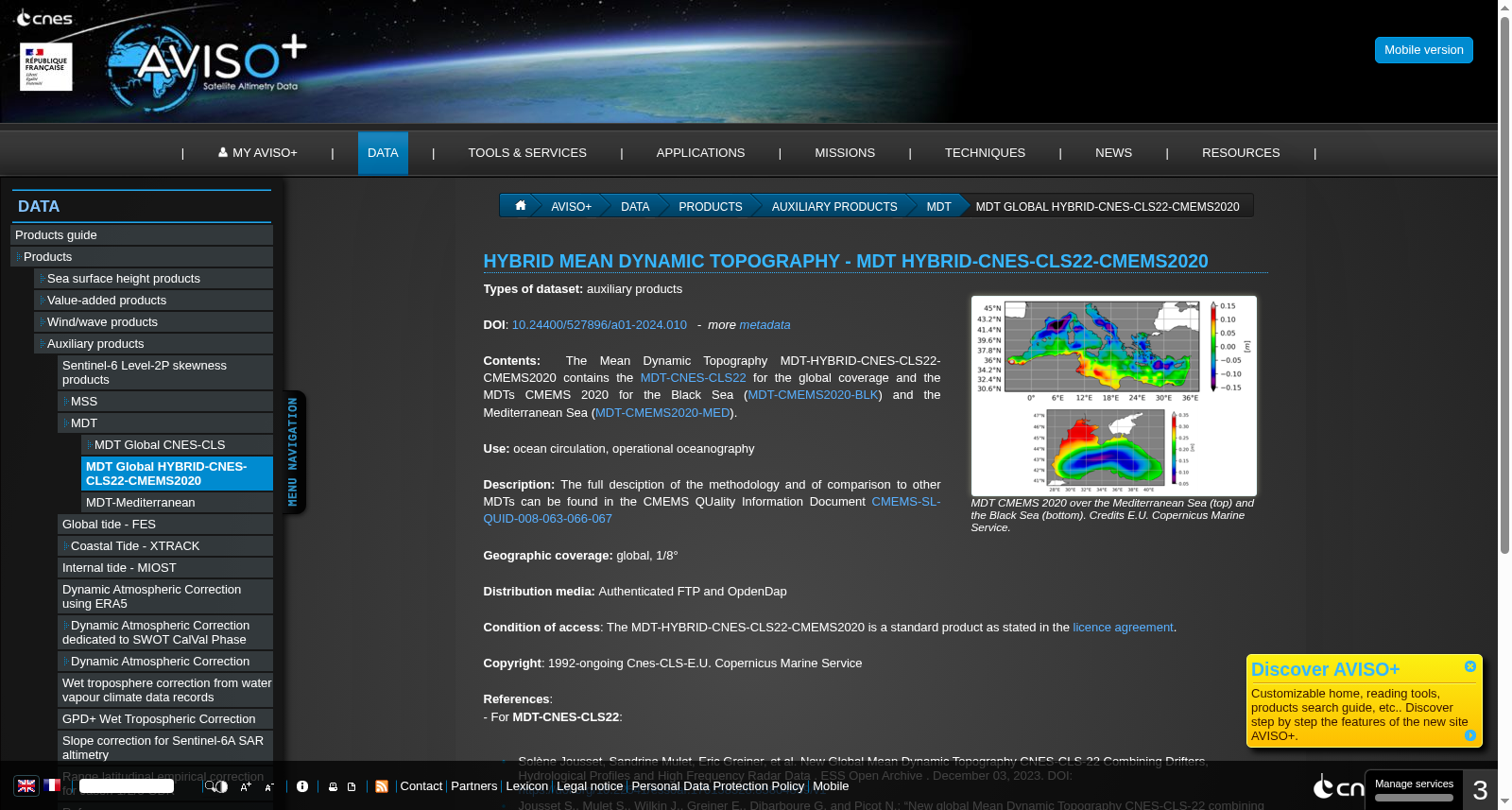
Task: Open Global tide - FES sidebar item
Action: click(x=165, y=524)
